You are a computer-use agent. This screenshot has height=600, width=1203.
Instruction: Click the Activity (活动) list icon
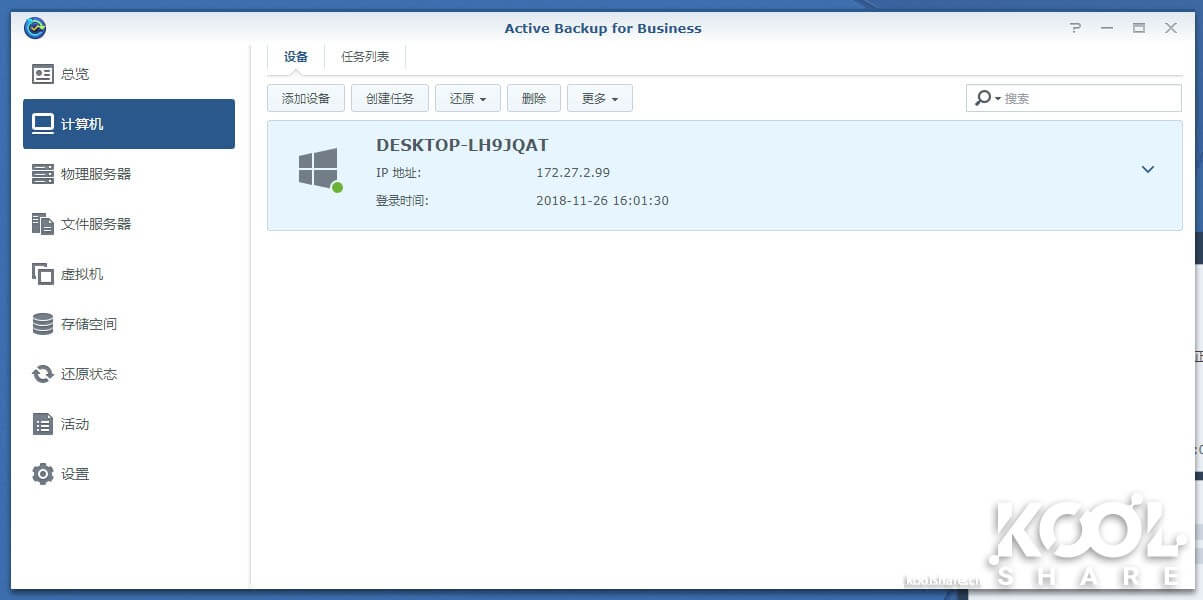43,424
